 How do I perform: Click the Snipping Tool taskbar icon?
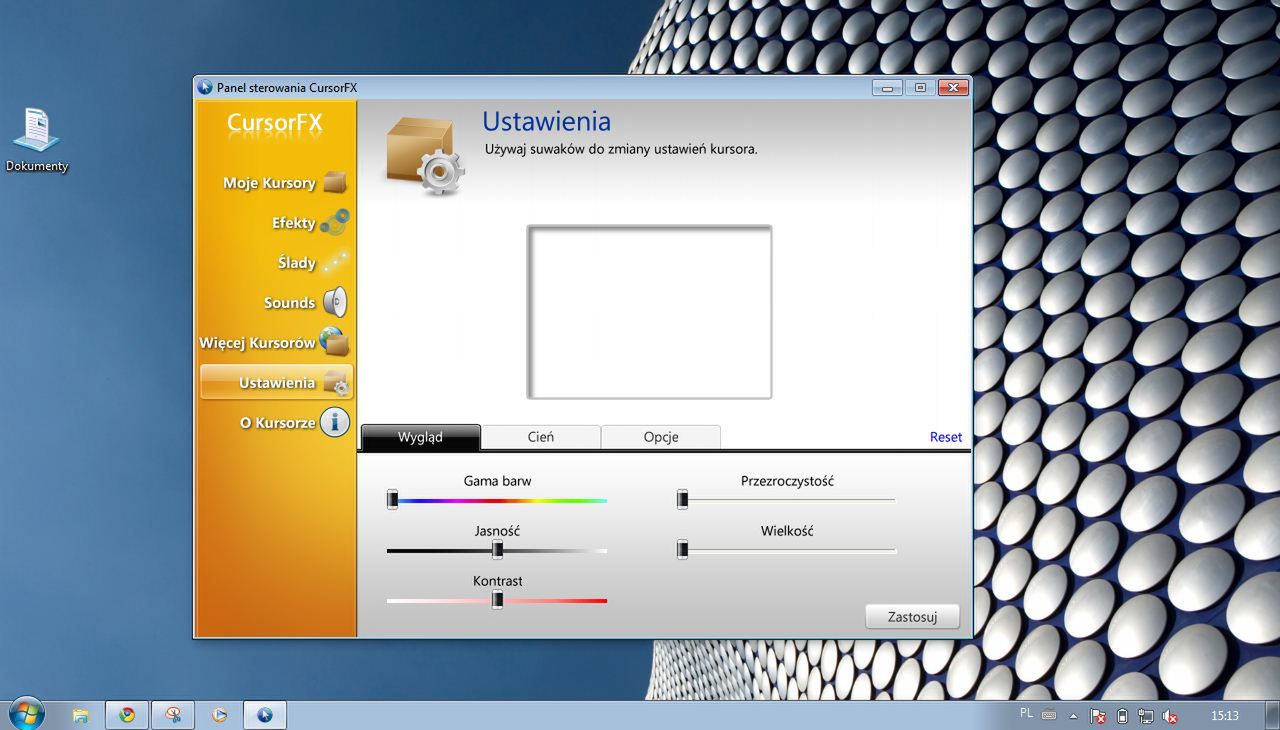click(173, 715)
